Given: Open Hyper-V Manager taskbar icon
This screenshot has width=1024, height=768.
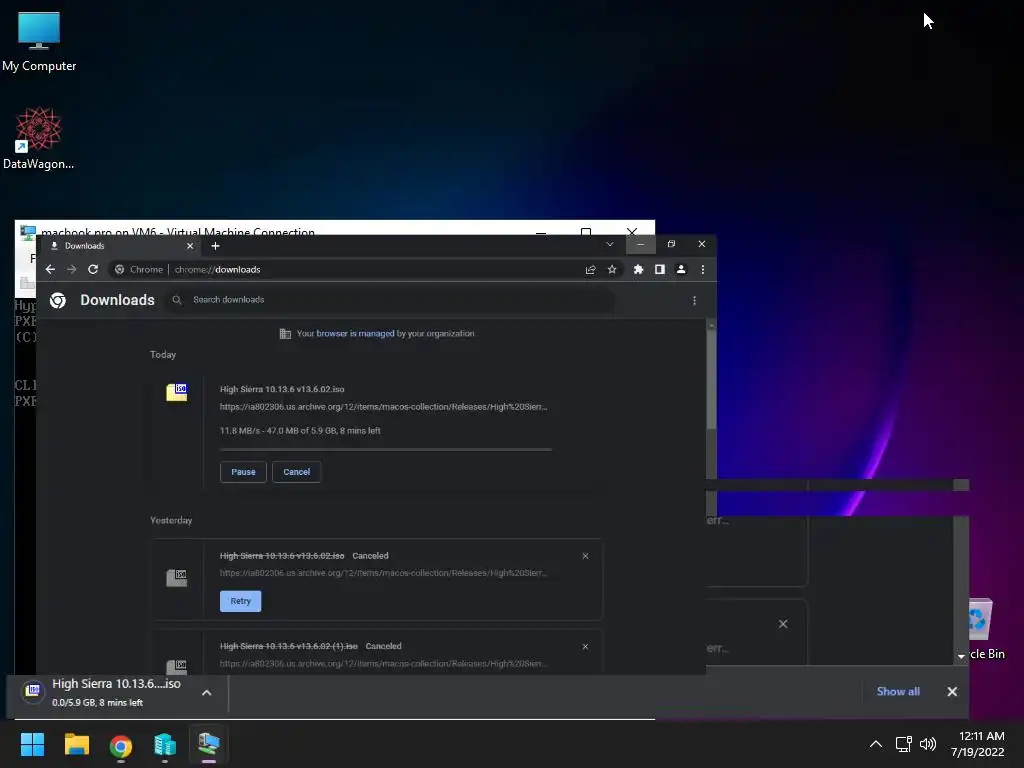Looking at the screenshot, I should [x=165, y=744].
